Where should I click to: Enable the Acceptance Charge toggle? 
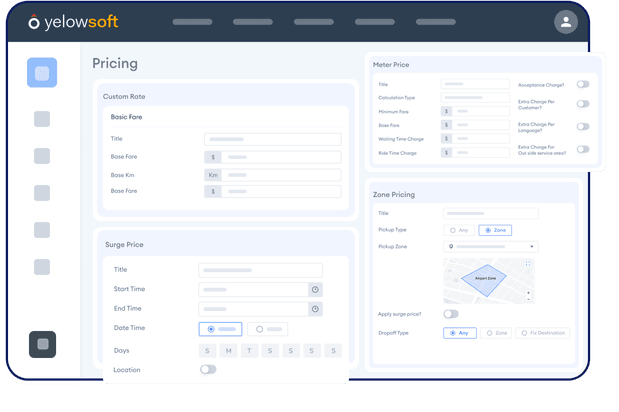point(583,85)
